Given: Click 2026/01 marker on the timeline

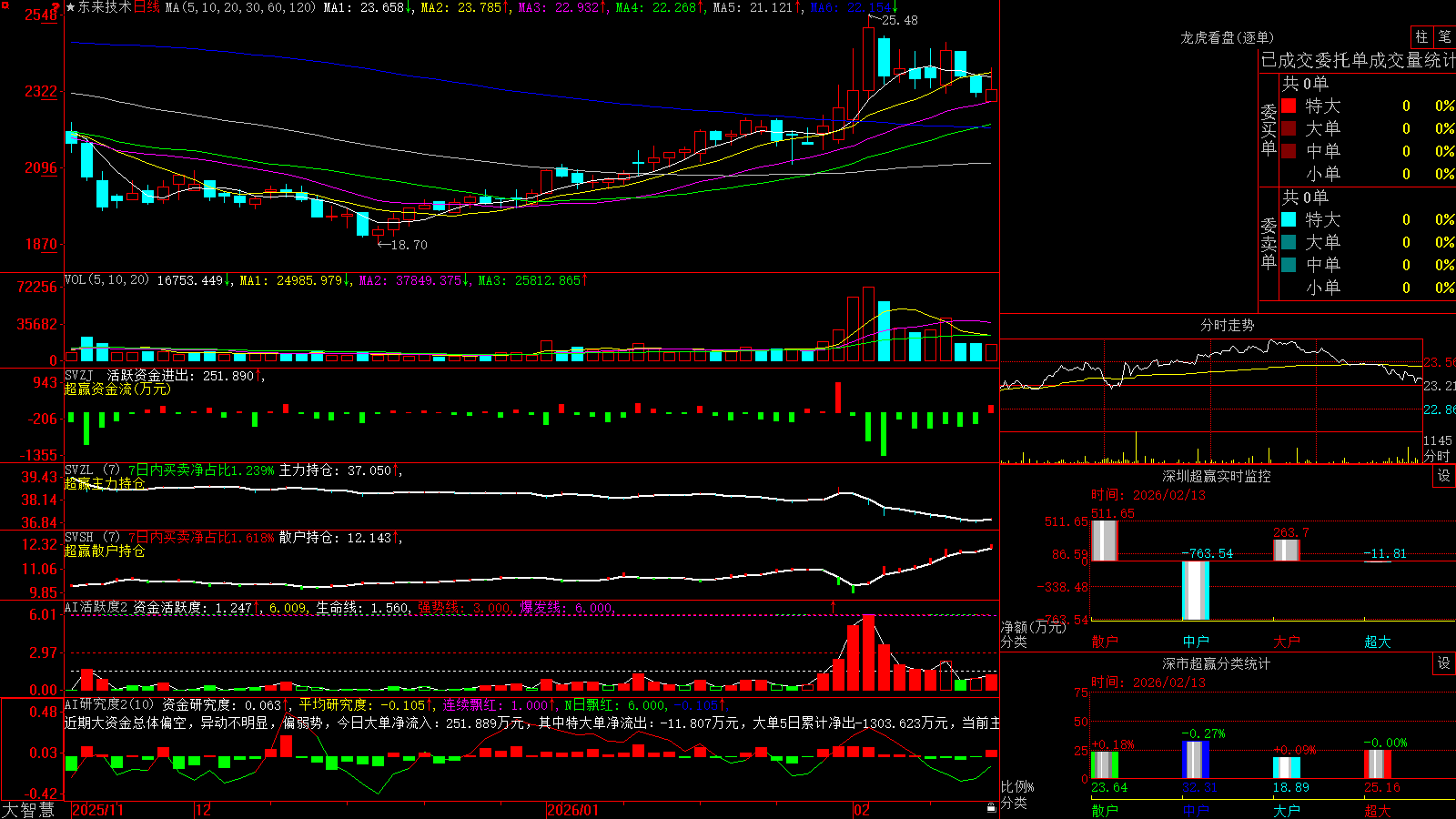Looking at the screenshot, I should coord(573,810).
